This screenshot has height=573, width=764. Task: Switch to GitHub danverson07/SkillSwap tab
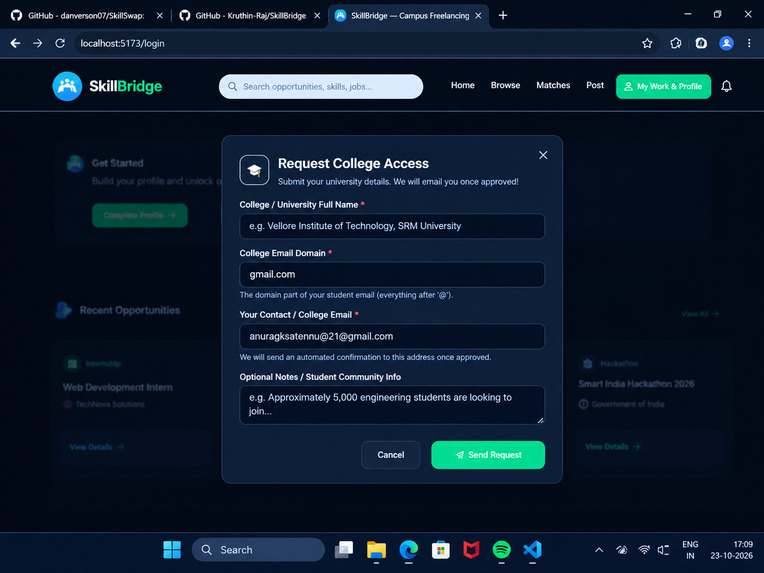pyautogui.click(x=87, y=16)
